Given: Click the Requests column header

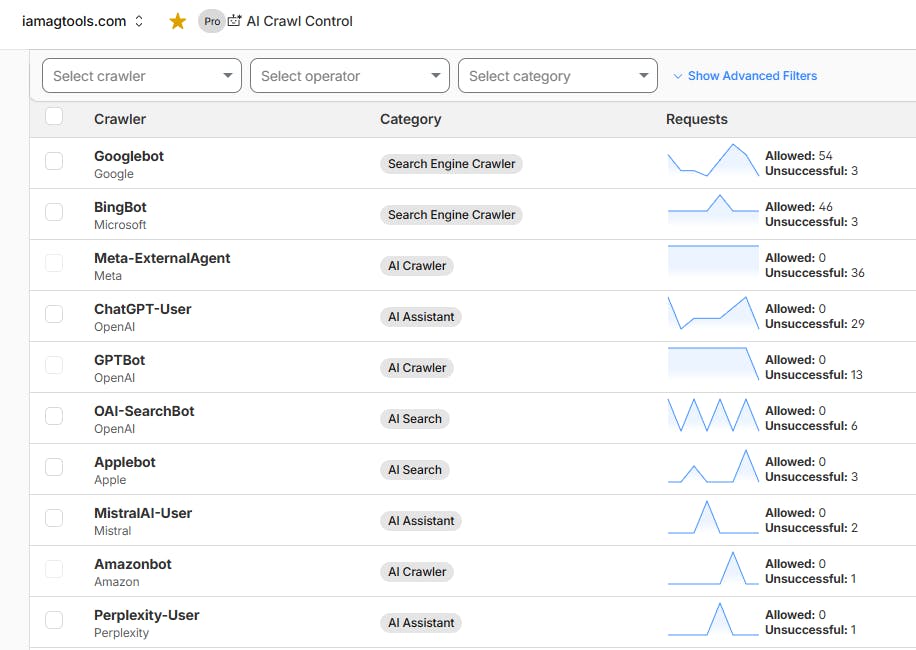Looking at the screenshot, I should 697,119.
